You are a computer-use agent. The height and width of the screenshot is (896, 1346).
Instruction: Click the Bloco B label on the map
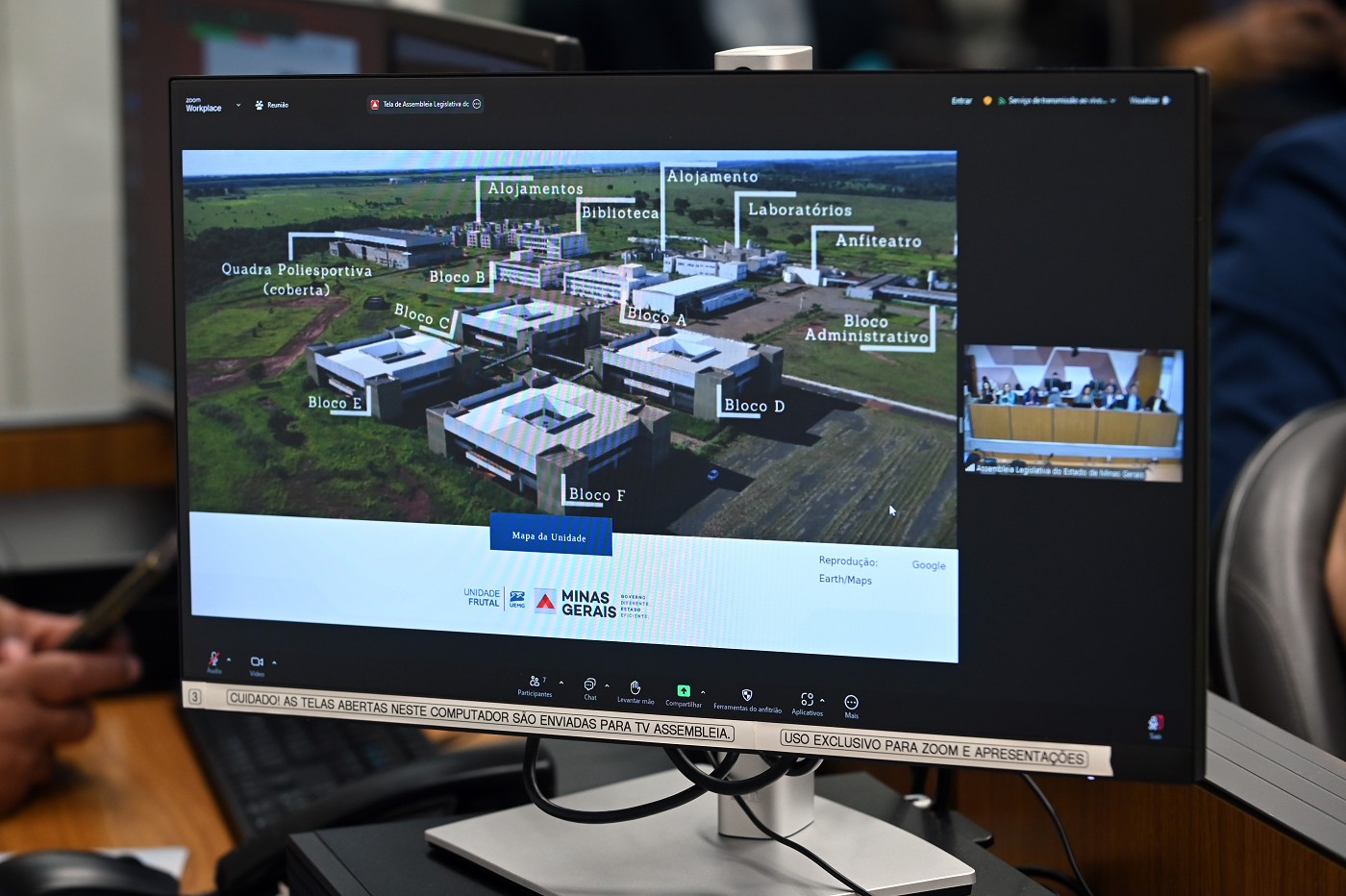pyautogui.click(x=457, y=277)
